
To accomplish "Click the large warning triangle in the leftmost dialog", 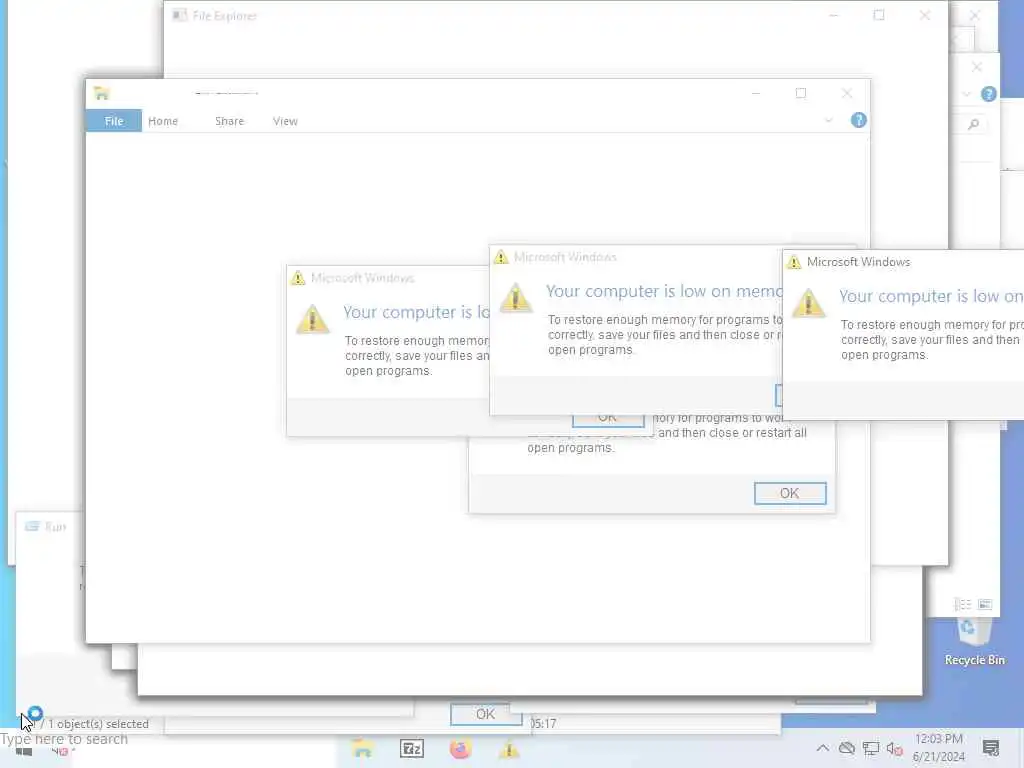I will (312, 319).
